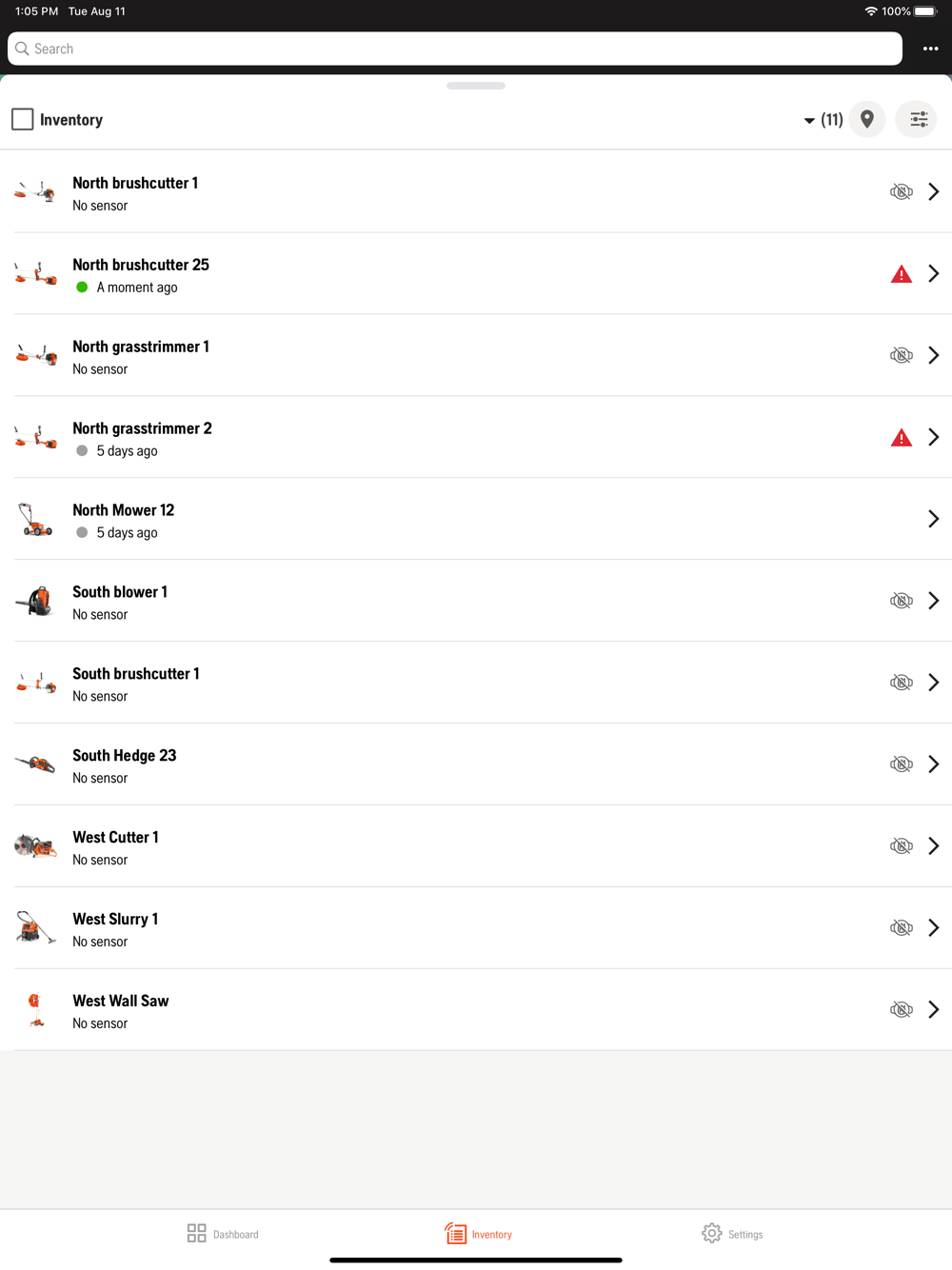The height and width of the screenshot is (1270, 952).
Task: Click North grasstrimmer 2 red warning icon
Action: [x=901, y=438]
